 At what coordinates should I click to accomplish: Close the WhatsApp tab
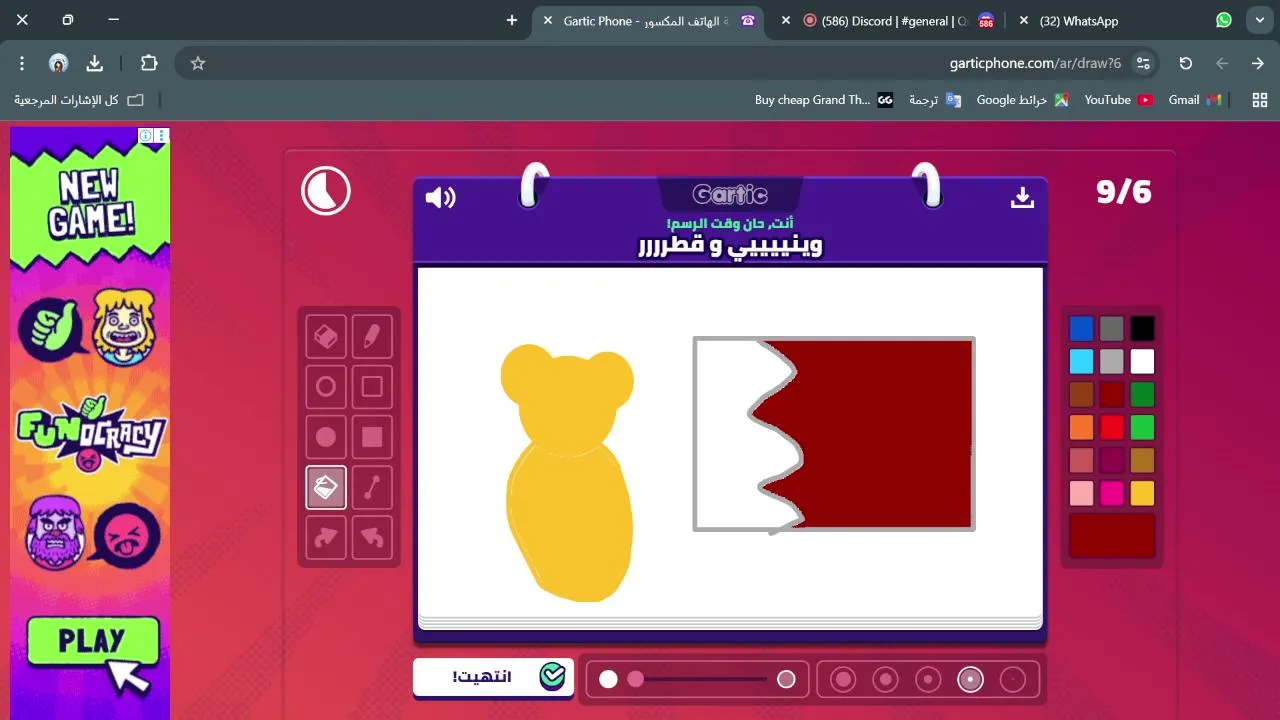(x=1024, y=20)
